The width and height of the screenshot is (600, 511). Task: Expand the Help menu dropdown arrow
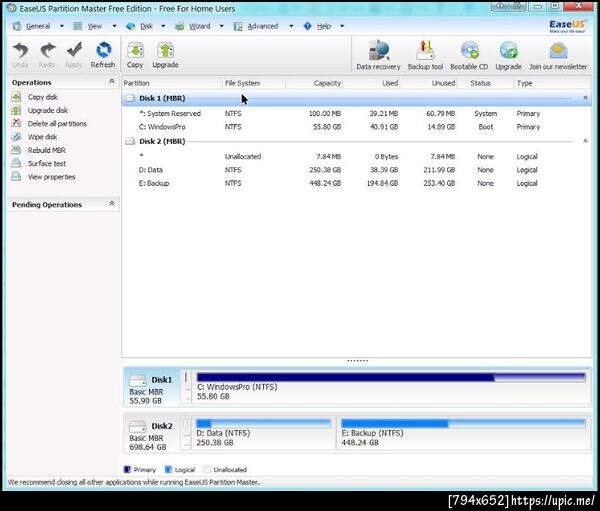[x=342, y=26]
